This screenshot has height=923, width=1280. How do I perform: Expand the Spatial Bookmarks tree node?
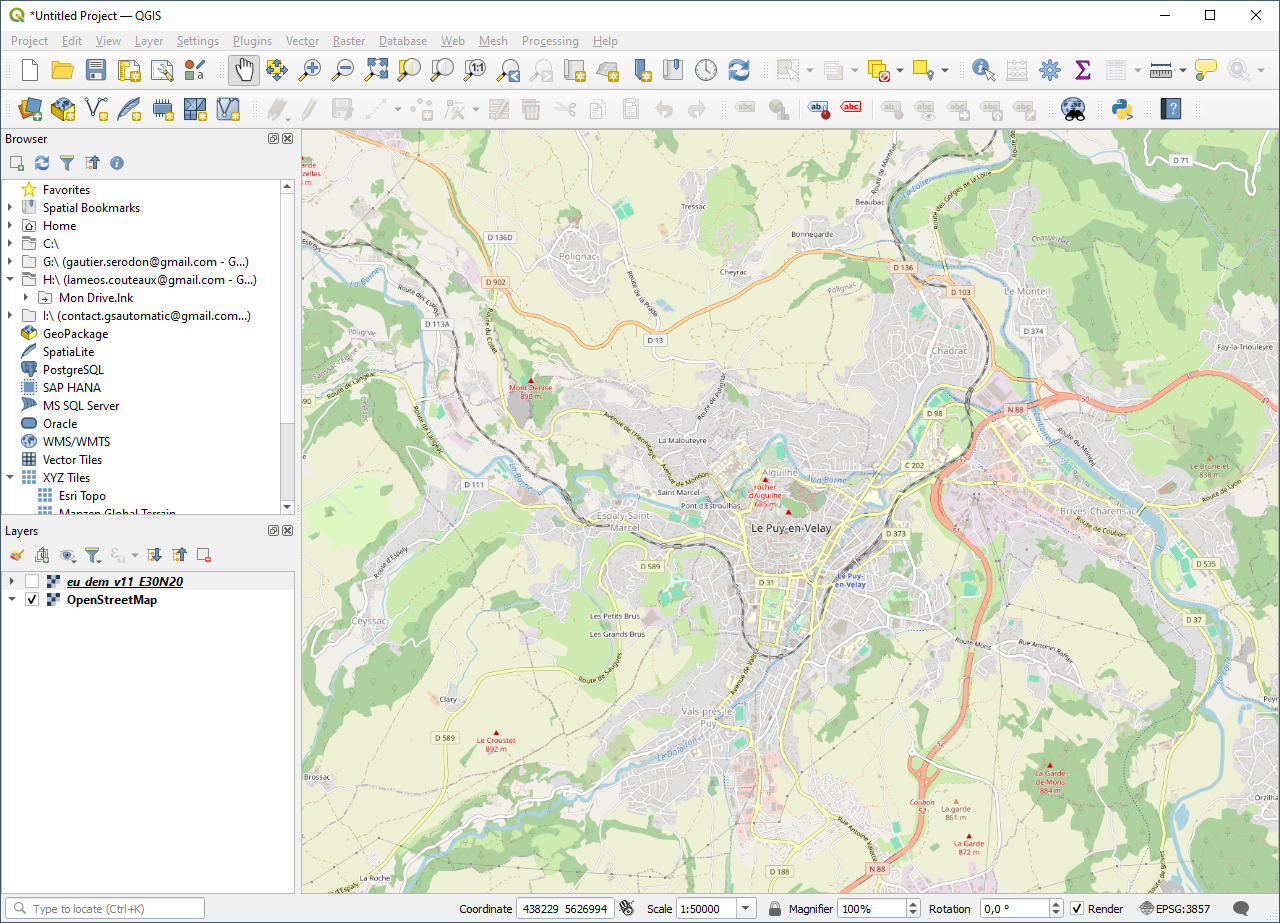10,208
